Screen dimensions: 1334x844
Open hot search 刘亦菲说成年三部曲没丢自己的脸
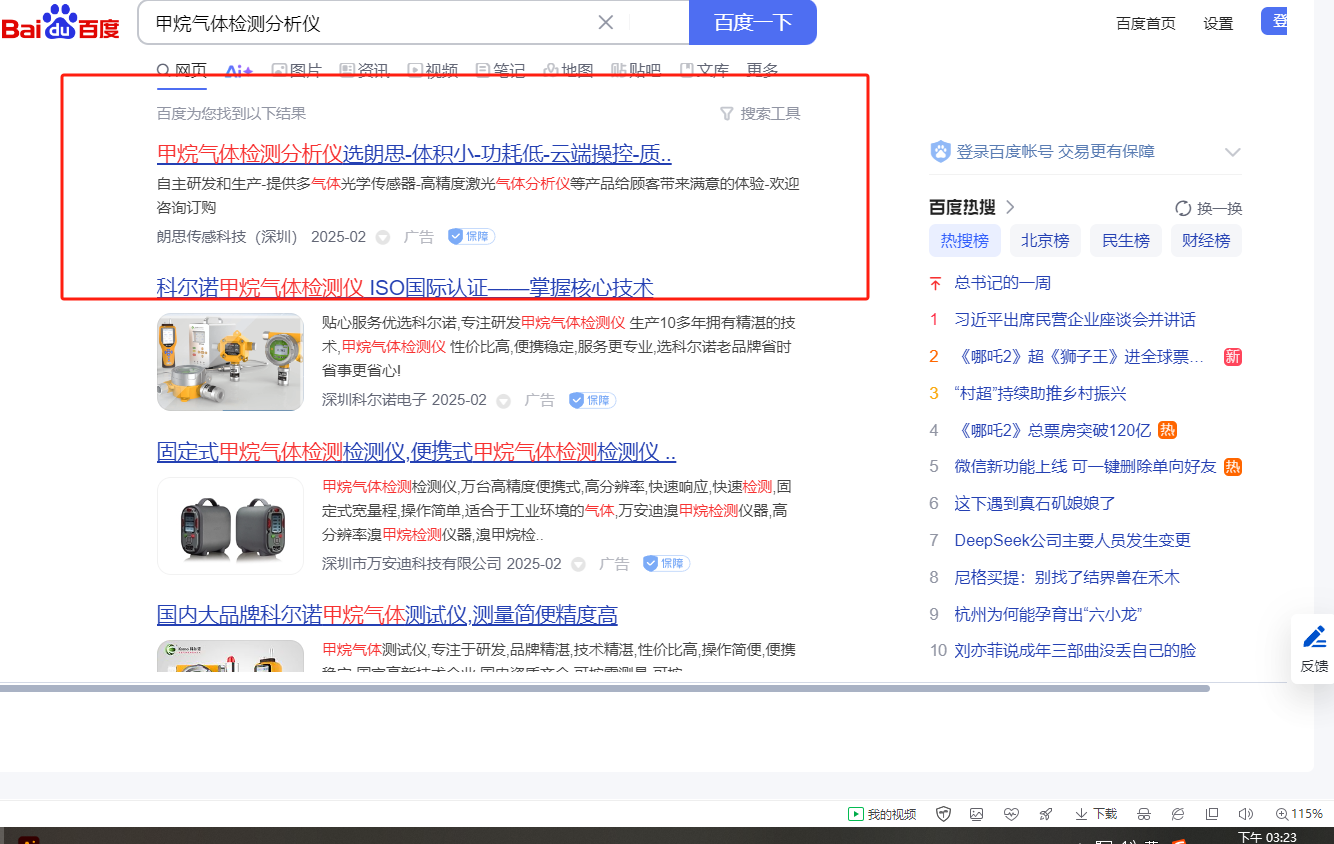point(1075,651)
